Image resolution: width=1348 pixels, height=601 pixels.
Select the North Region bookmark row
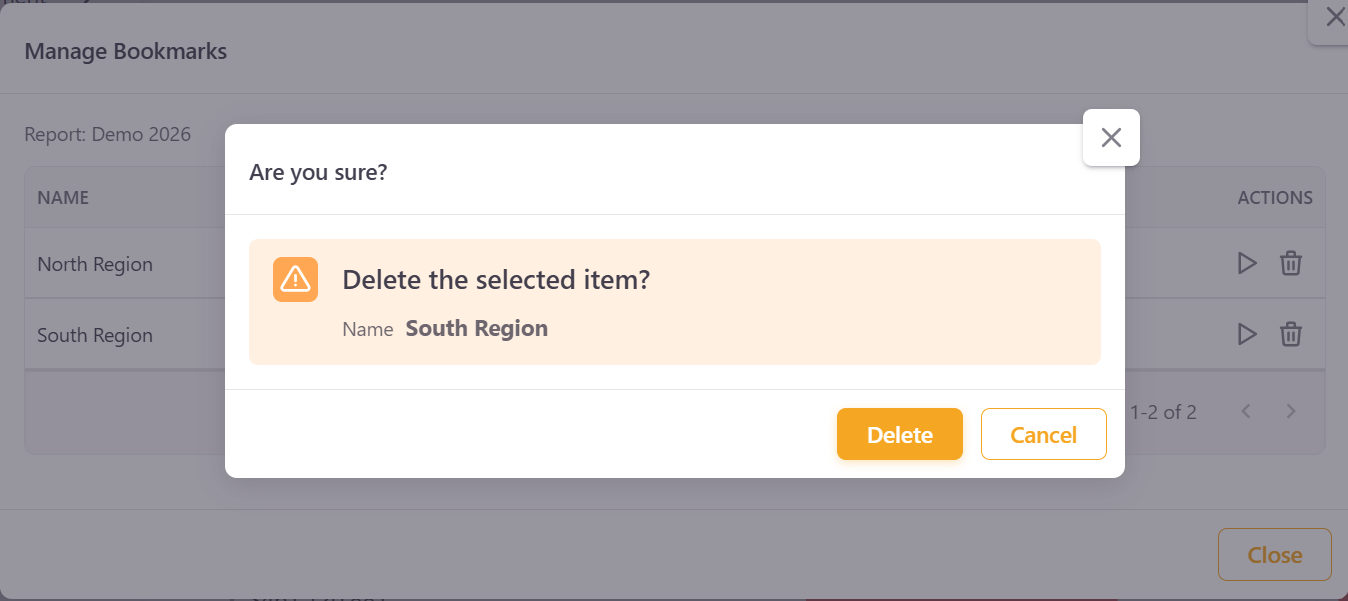pyautogui.click(x=95, y=263)
